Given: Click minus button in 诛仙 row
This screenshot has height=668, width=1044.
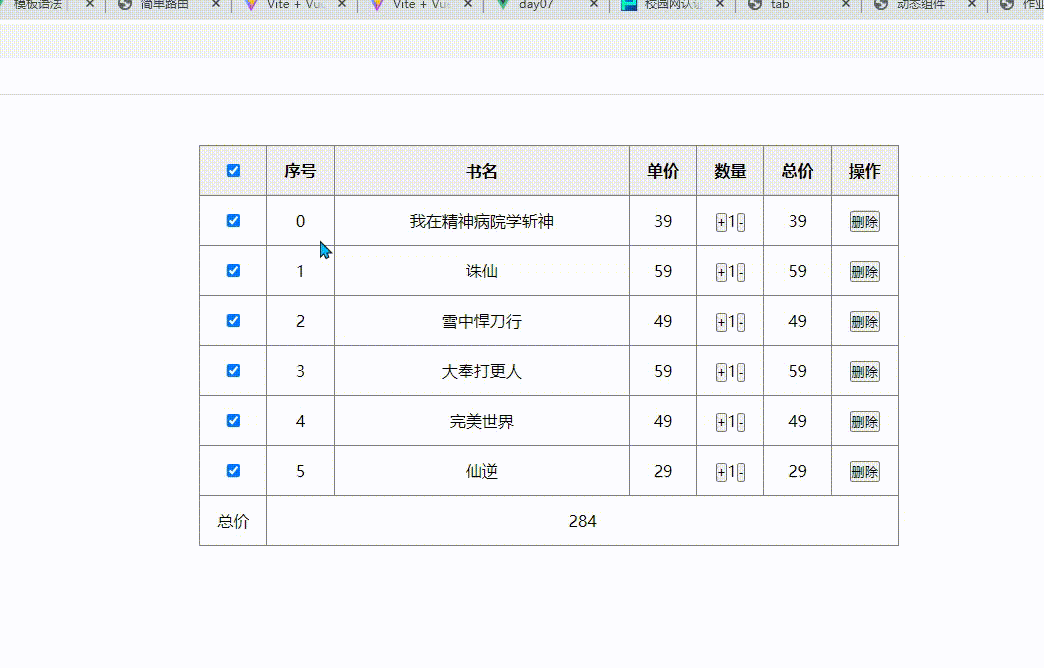Looking at the screenshot, I should click(741, 272).
